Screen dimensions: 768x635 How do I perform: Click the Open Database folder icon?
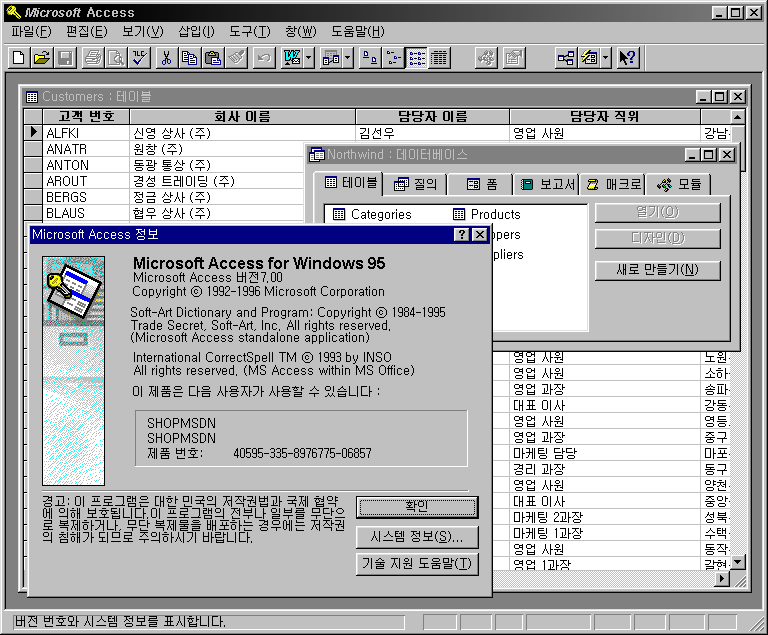click(42, 58)
